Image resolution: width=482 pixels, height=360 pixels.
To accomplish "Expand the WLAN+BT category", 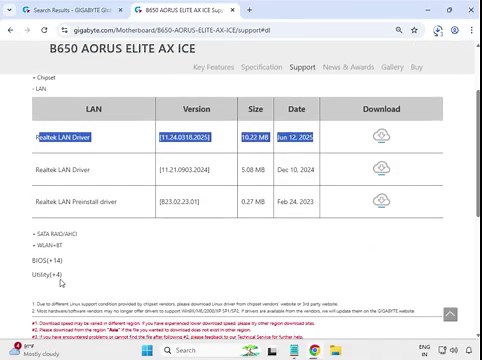I will (x=47, y=245).
